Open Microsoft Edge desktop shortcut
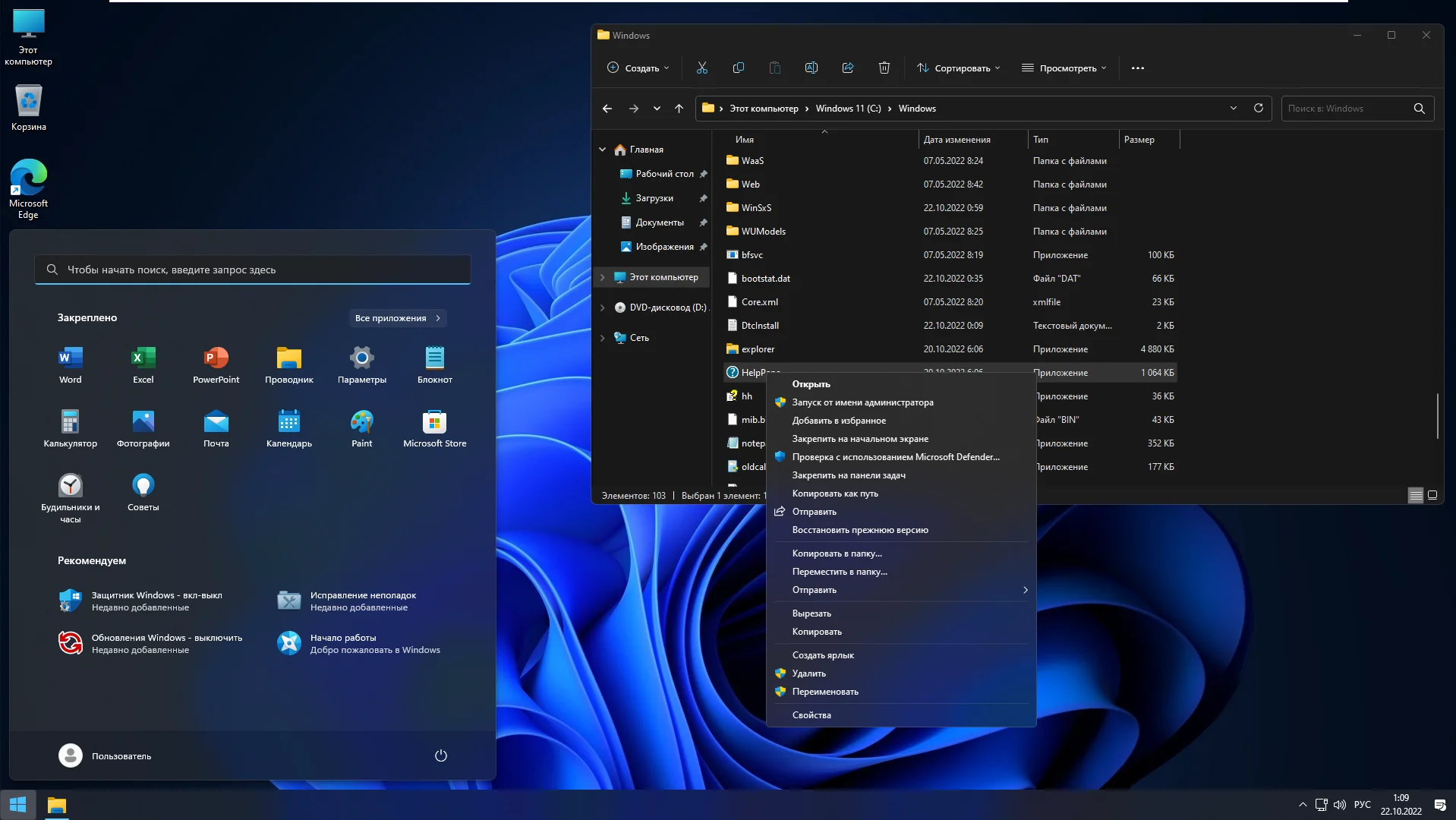Screen dimensions: 1456x820 pyautogui.click(x=28, y=188)
